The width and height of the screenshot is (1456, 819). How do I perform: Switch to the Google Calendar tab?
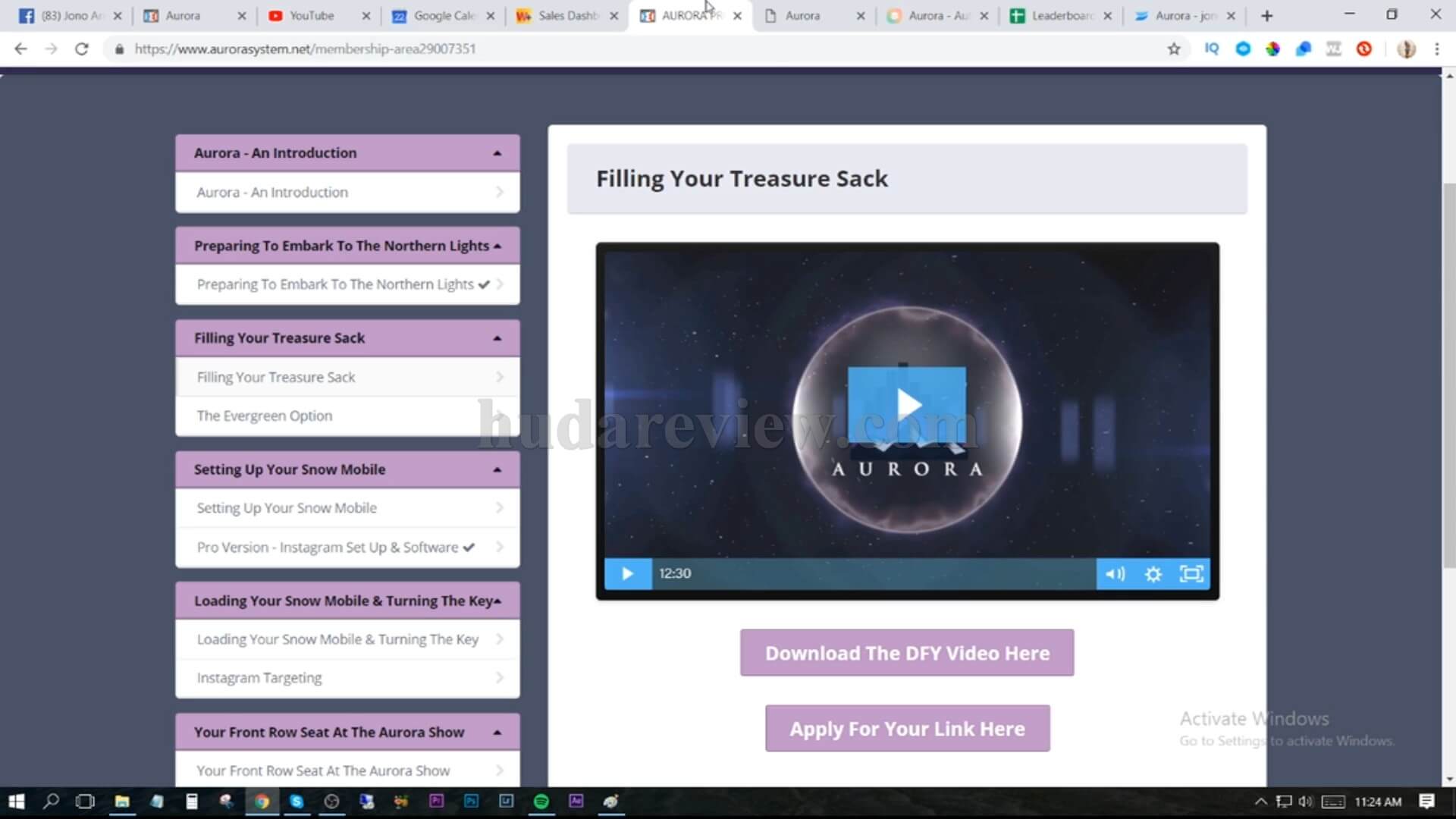444,16
